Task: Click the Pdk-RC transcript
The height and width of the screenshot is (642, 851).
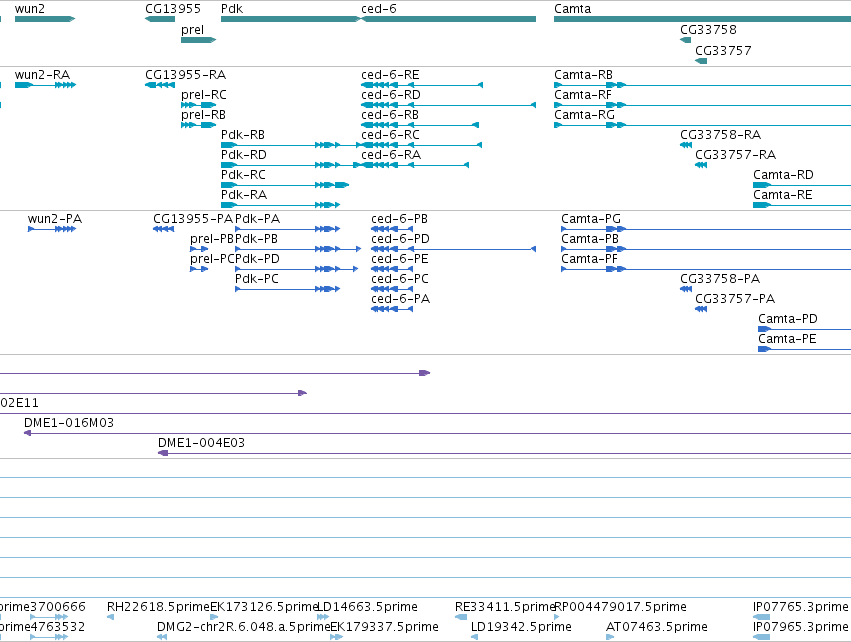Action: tap(285, 185)
